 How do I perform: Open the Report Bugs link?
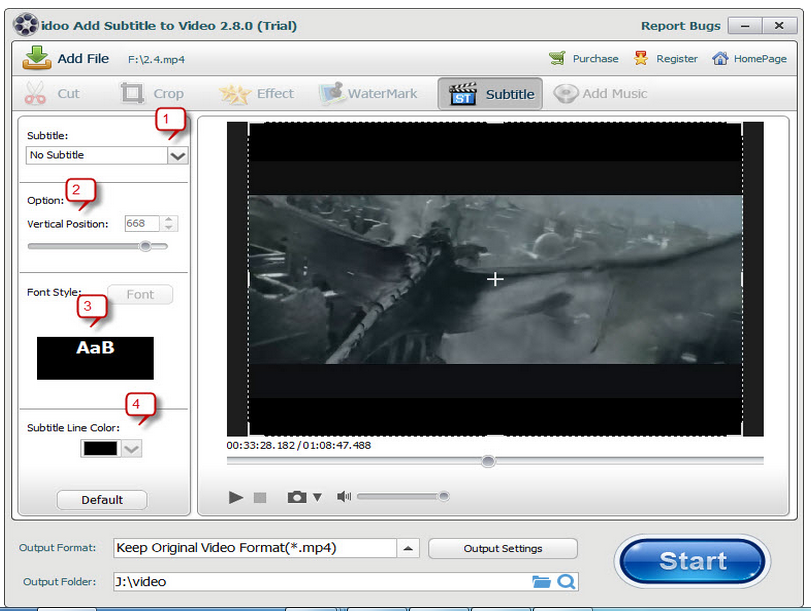pos(680,26)
